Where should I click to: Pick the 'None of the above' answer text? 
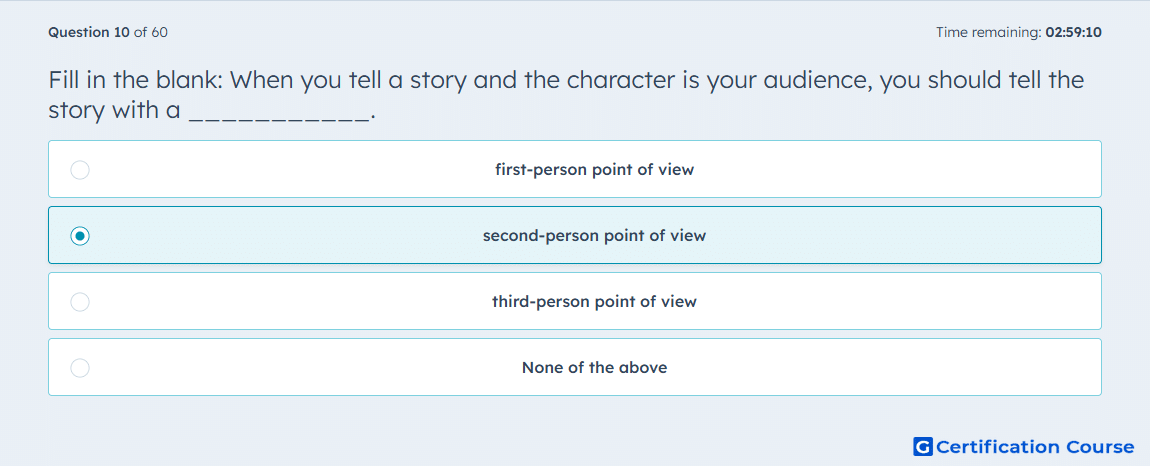coord(594,368)
